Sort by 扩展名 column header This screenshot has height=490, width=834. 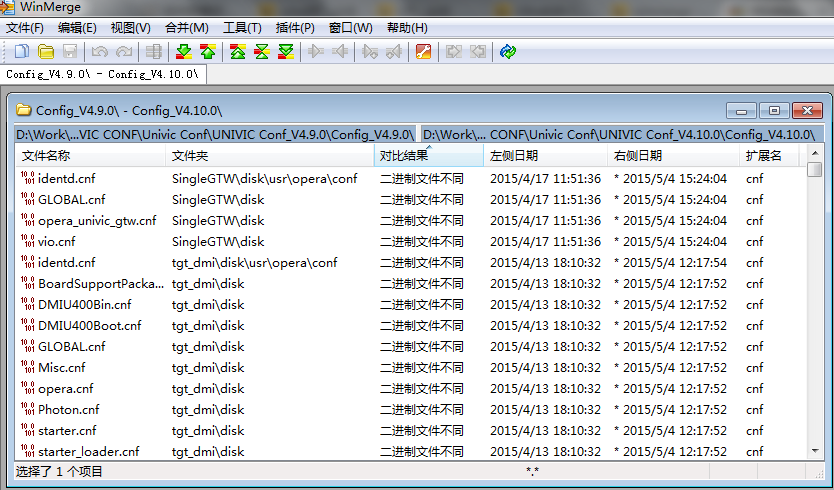pos(769,155)
